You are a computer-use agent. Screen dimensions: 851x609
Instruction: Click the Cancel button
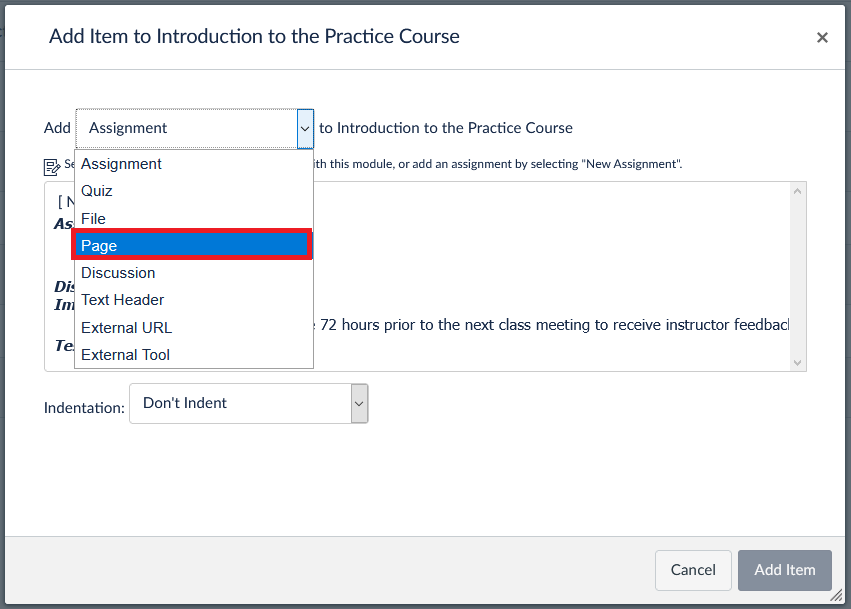coord(693,570)
